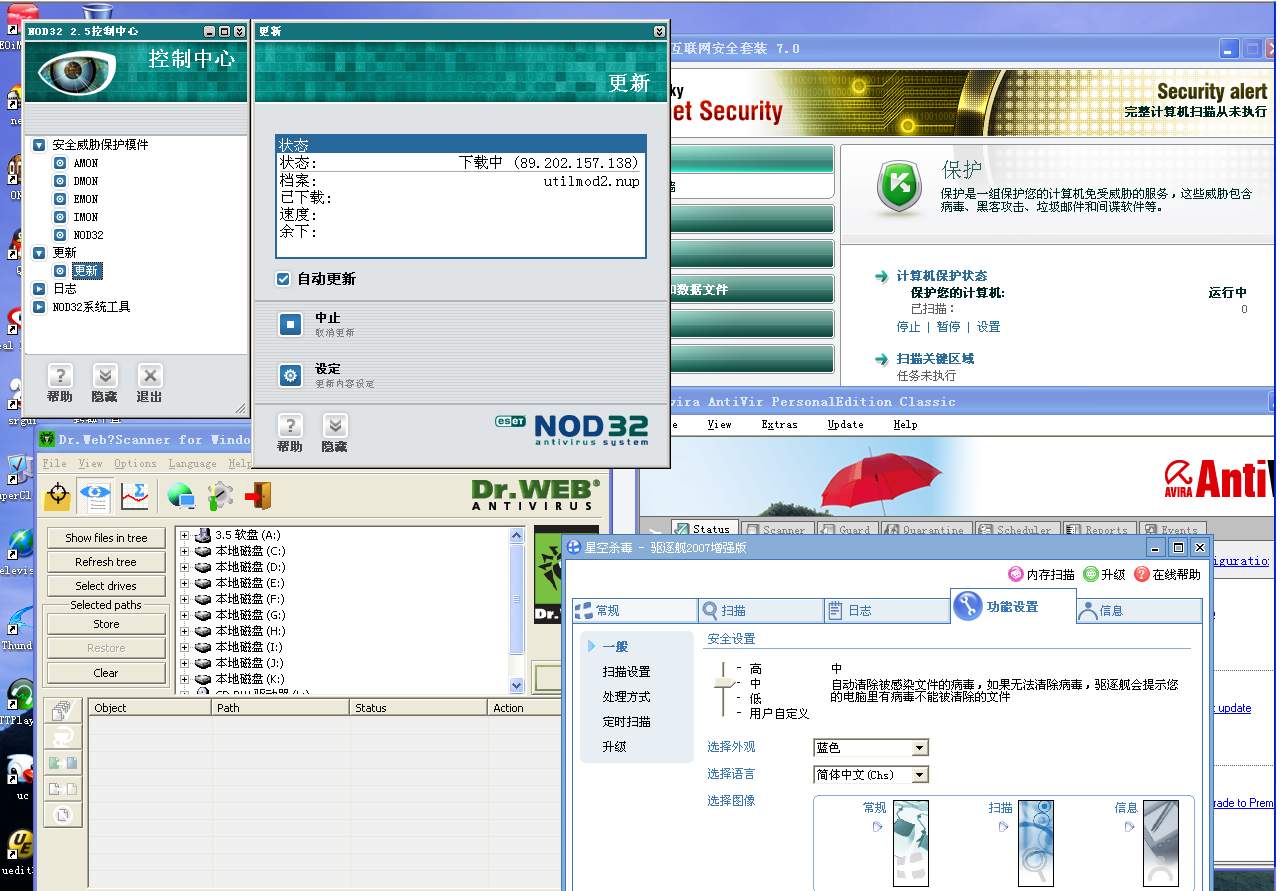The image size is (1288, 891).
Task: Select 扫描设置 in settings sidebar
Action: pos(626,672)
